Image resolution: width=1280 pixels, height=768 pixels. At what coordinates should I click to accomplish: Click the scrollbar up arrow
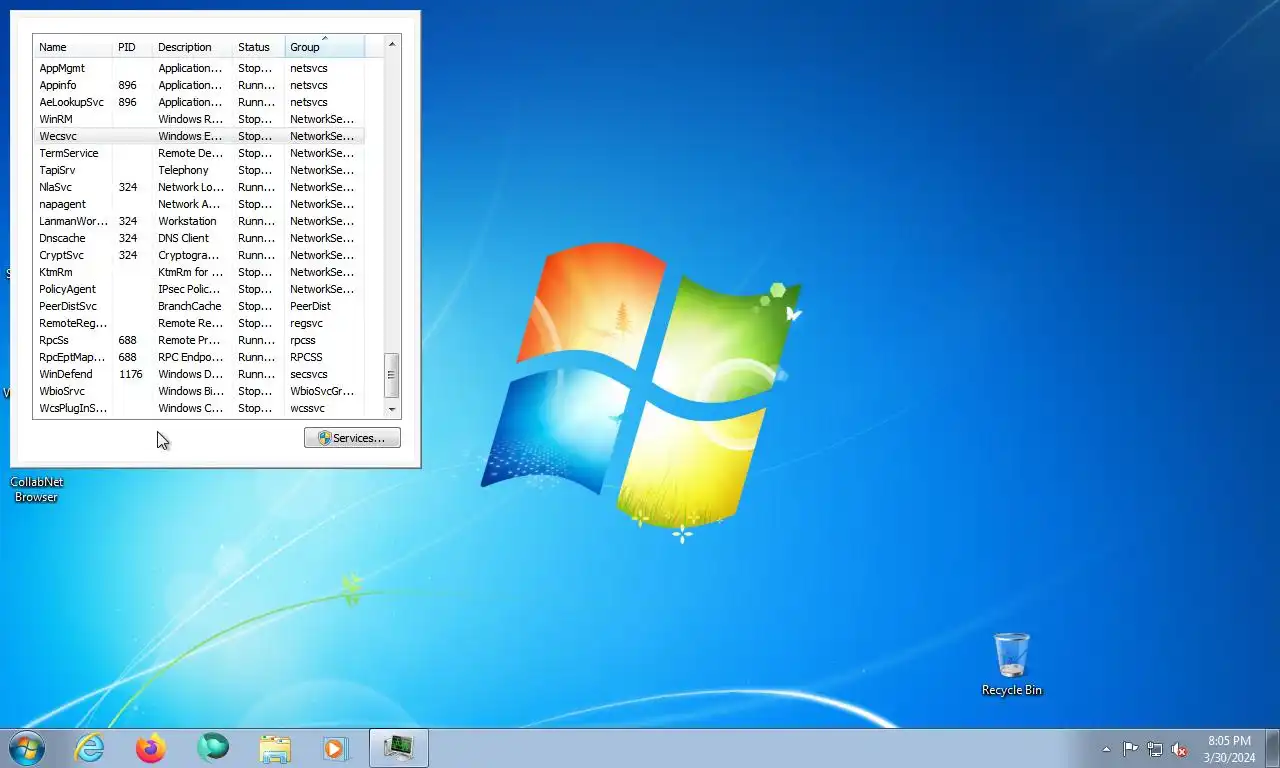[392, 44]
